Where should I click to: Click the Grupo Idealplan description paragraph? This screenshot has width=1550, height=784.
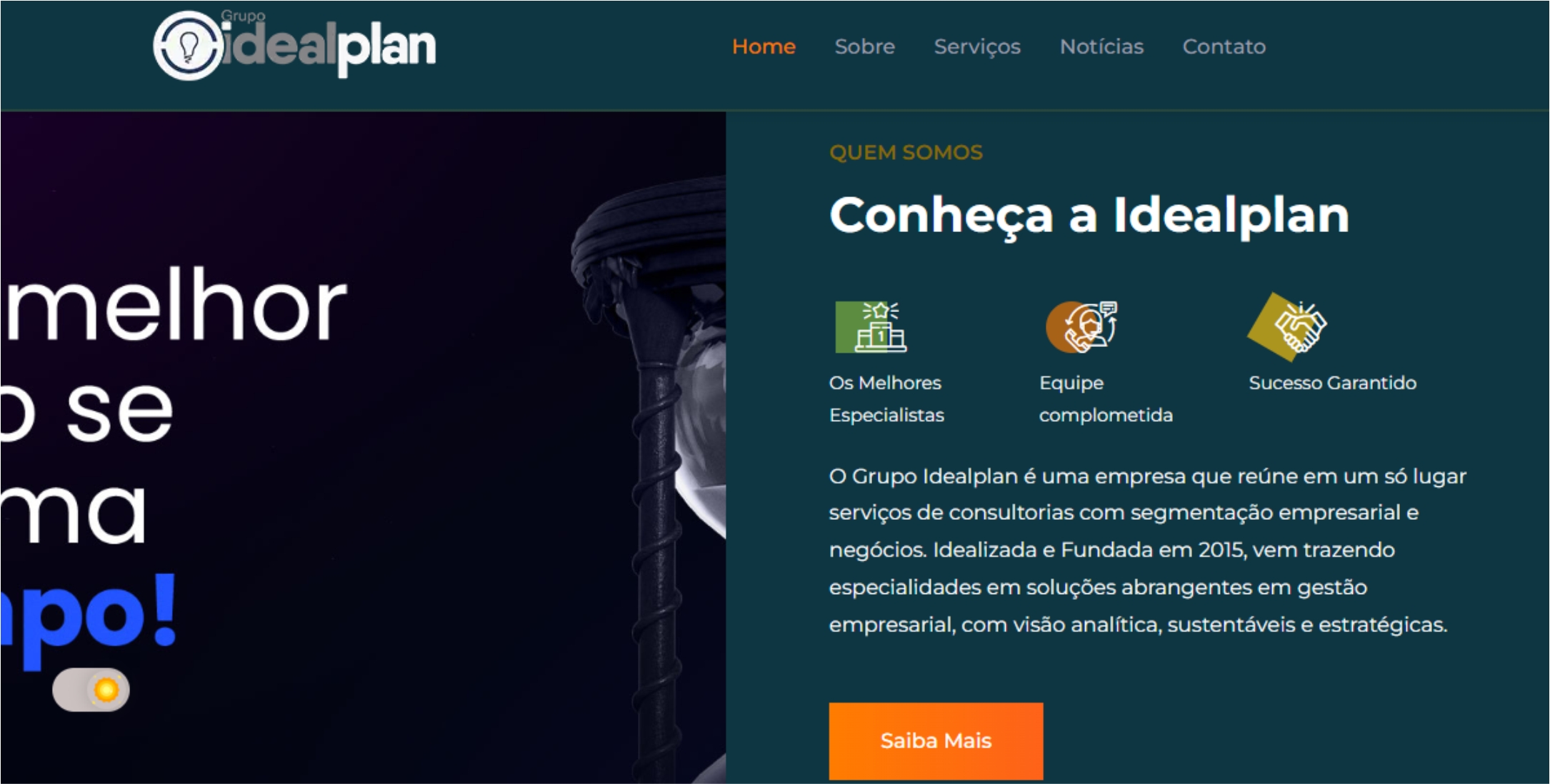pyautogui.click(x=1147, y=550)
